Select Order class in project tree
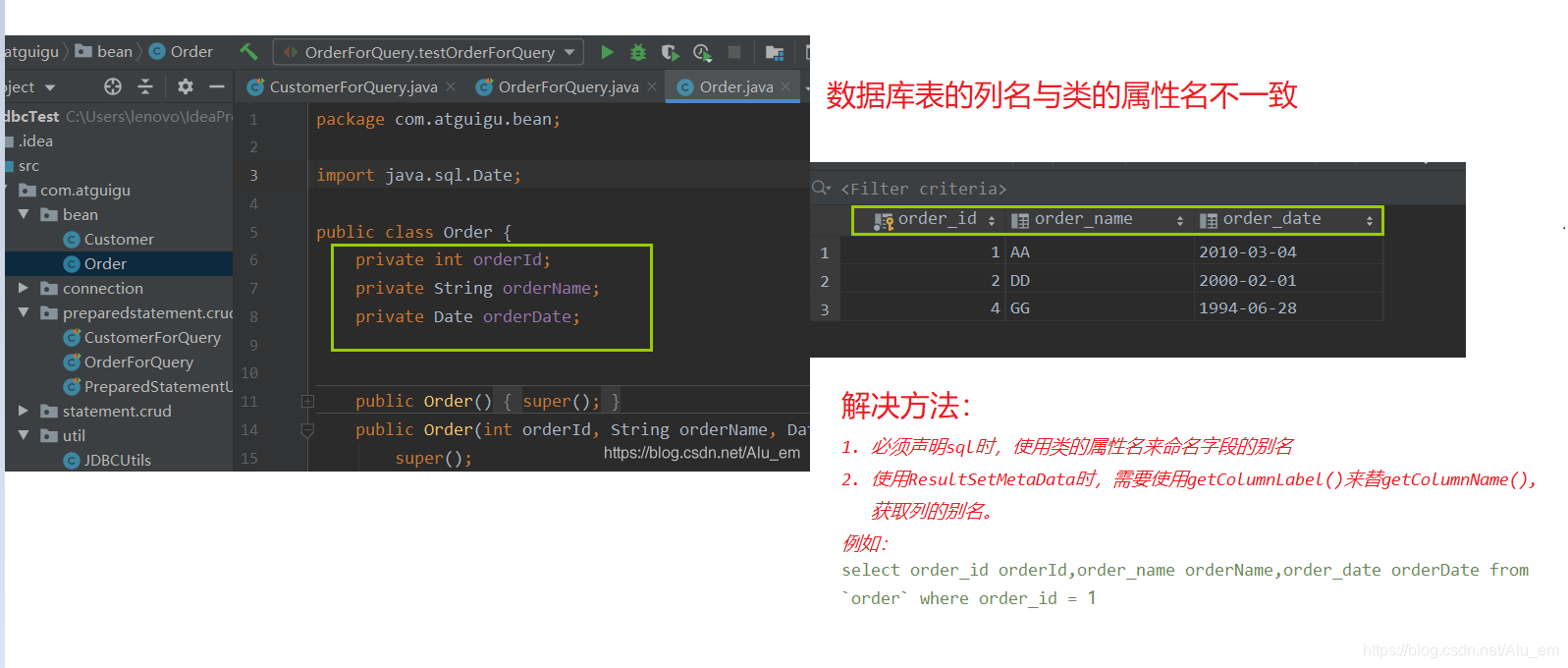 (x=105, y=264)
